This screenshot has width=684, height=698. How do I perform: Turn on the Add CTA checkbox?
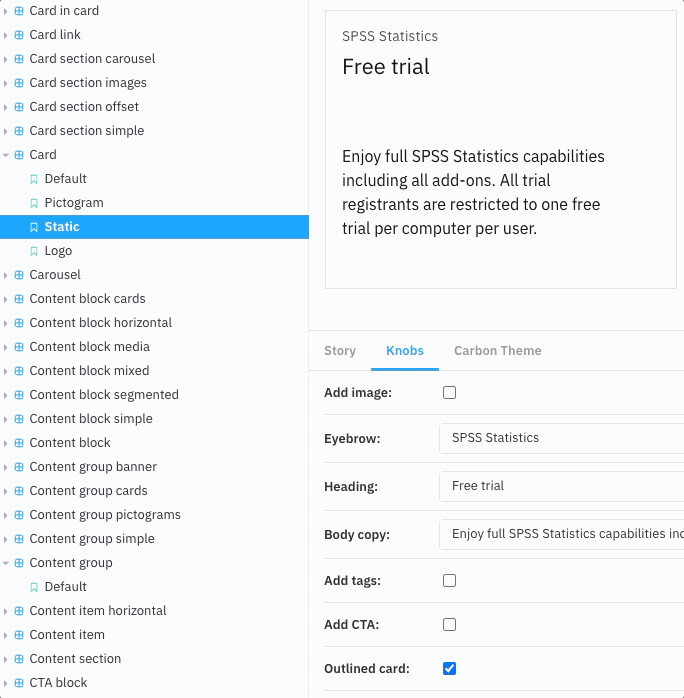pos(449,625)
